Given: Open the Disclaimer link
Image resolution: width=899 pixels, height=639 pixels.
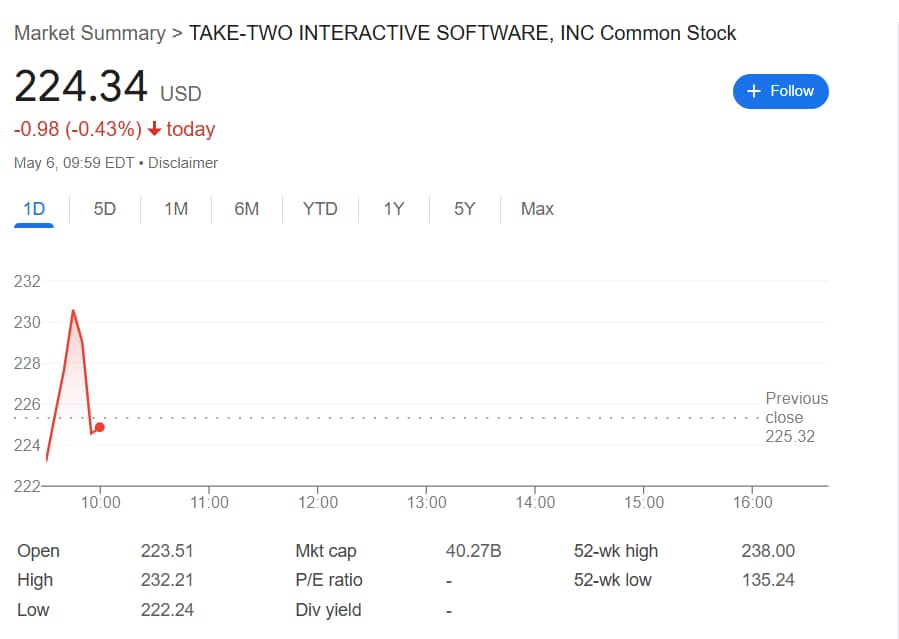Looking at the screenshot, I should [x=183, y=163].
